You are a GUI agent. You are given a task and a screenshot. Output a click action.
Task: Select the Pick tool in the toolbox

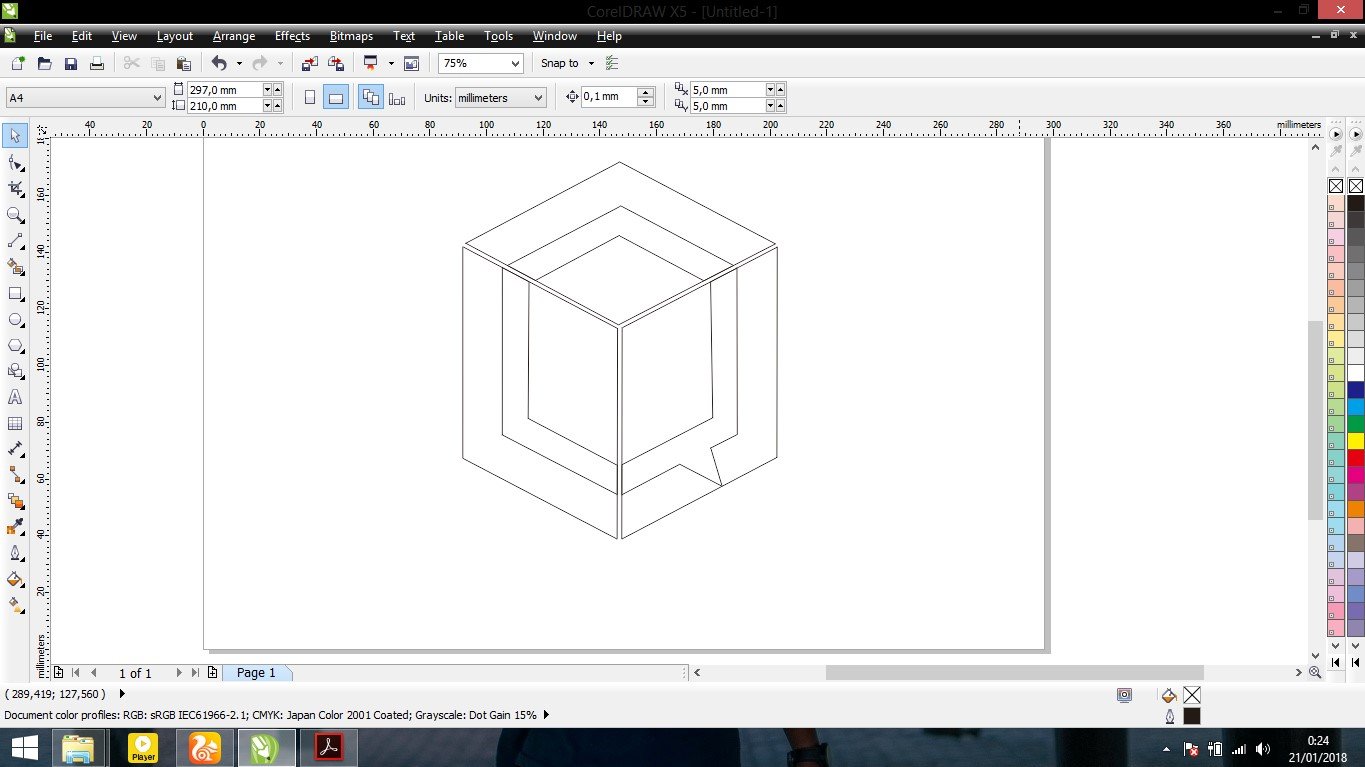pos(16,136)
